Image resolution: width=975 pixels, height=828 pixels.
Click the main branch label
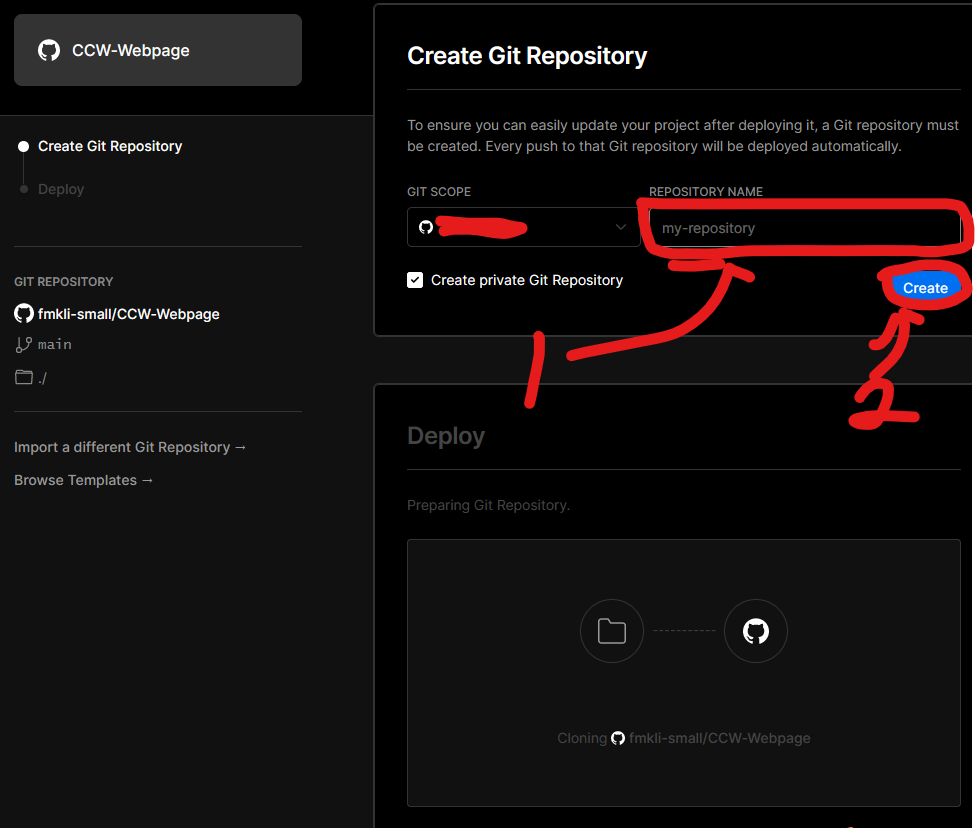pyautogui.click(x=55, y=344)
